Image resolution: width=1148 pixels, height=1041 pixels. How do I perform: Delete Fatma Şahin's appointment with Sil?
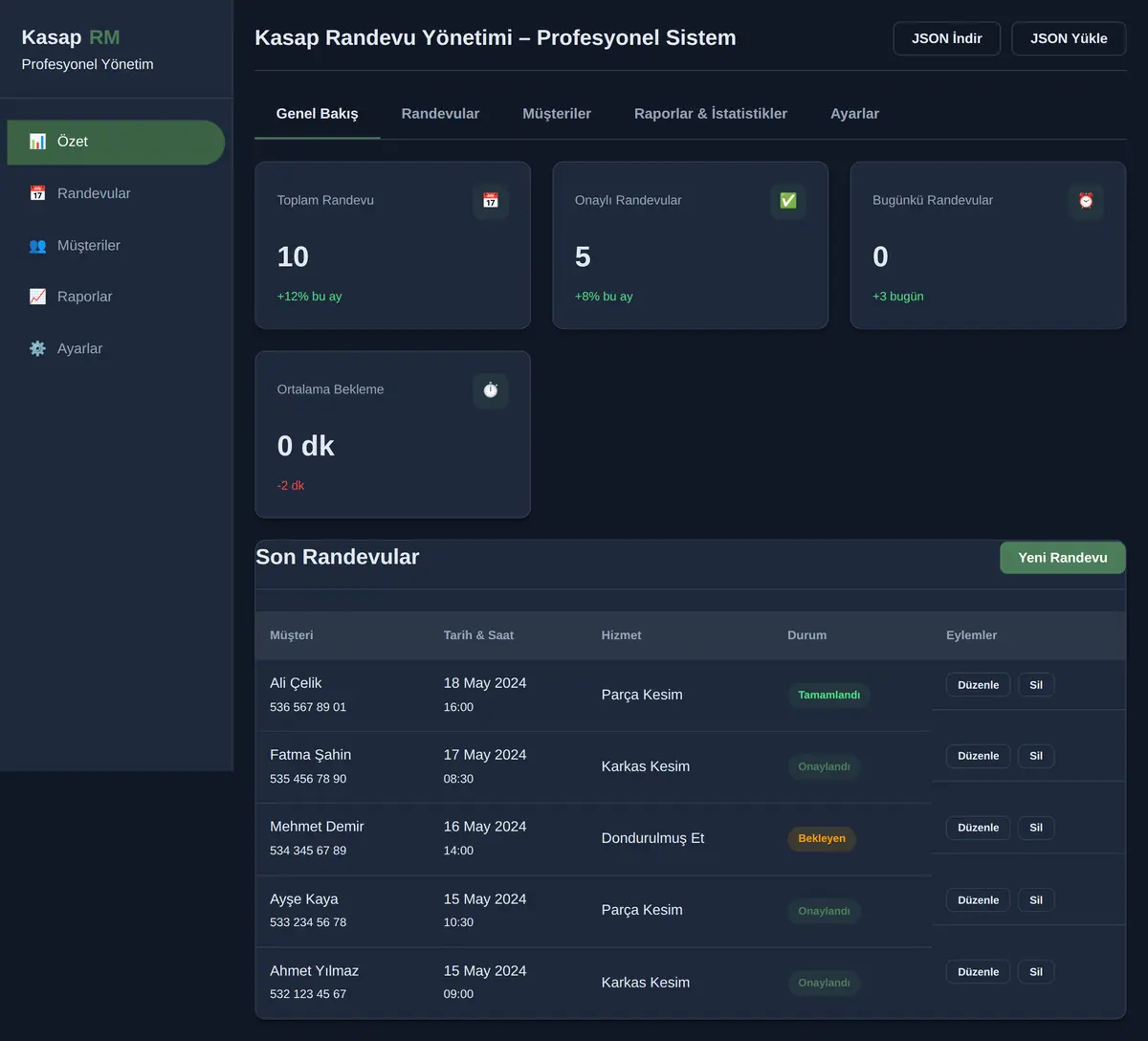click(1036, 756)
